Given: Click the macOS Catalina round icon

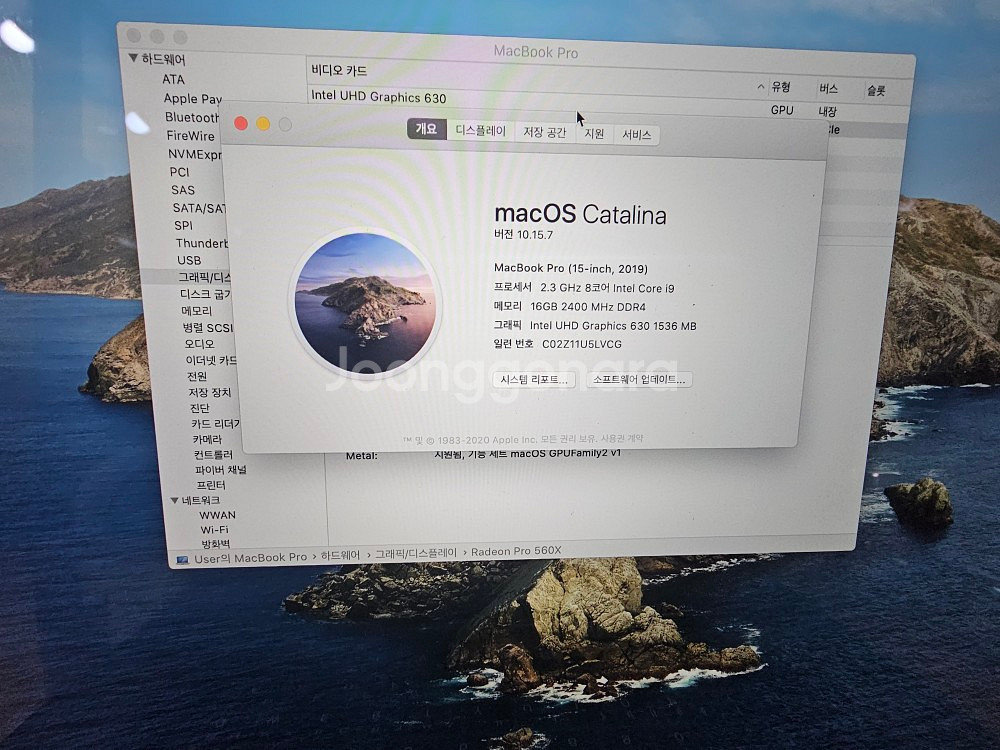Looking at the screenshot, I should pos(365,302).
